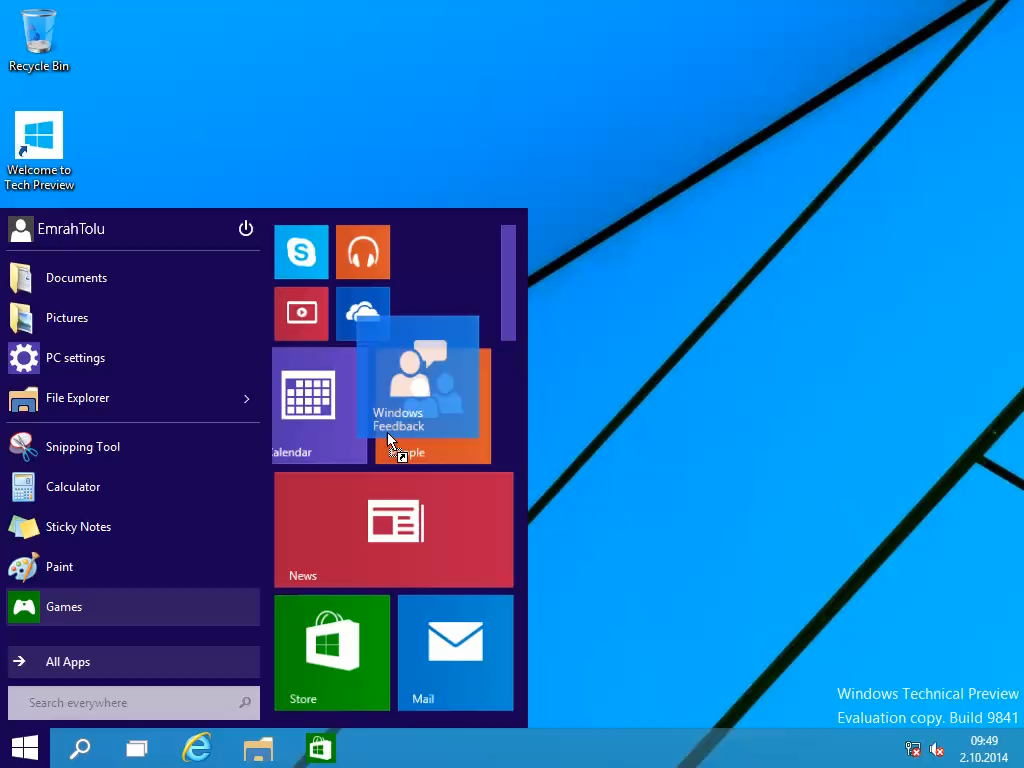The image size is (1024, 768).
Task: Click the Start menu tiles scrollbar
Action: (508, 283)
